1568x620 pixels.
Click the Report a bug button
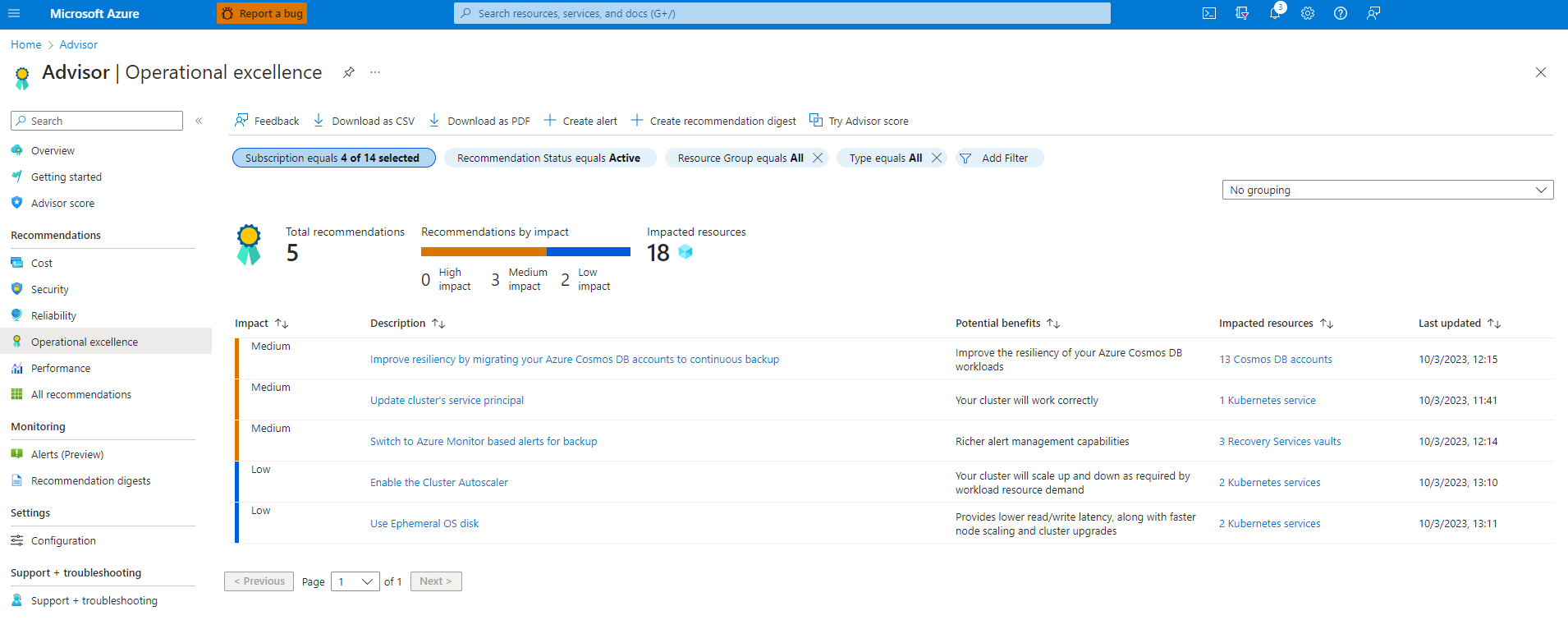(x=262, y=13)
